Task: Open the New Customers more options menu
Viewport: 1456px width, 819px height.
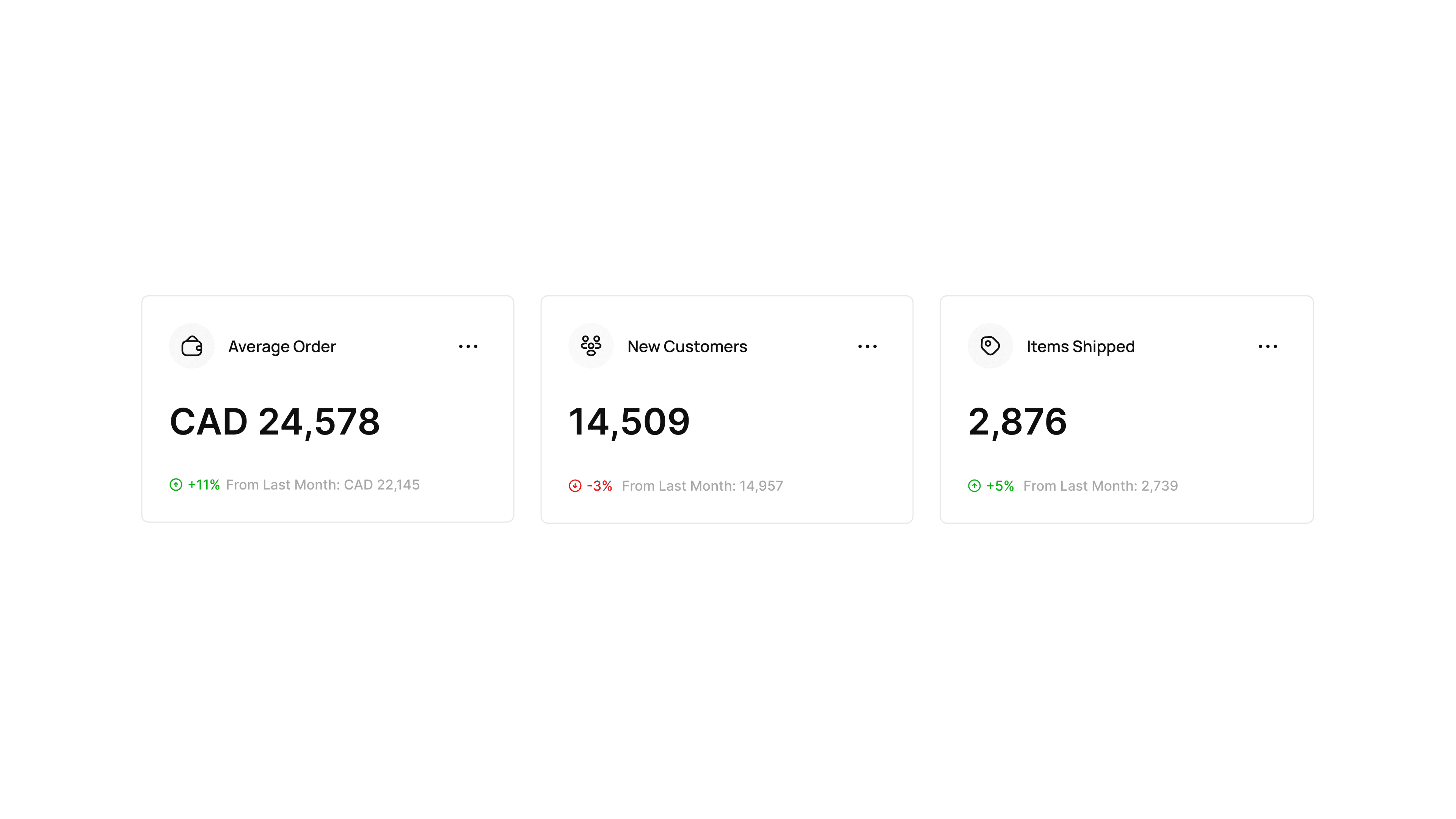Action: point(867,347)
